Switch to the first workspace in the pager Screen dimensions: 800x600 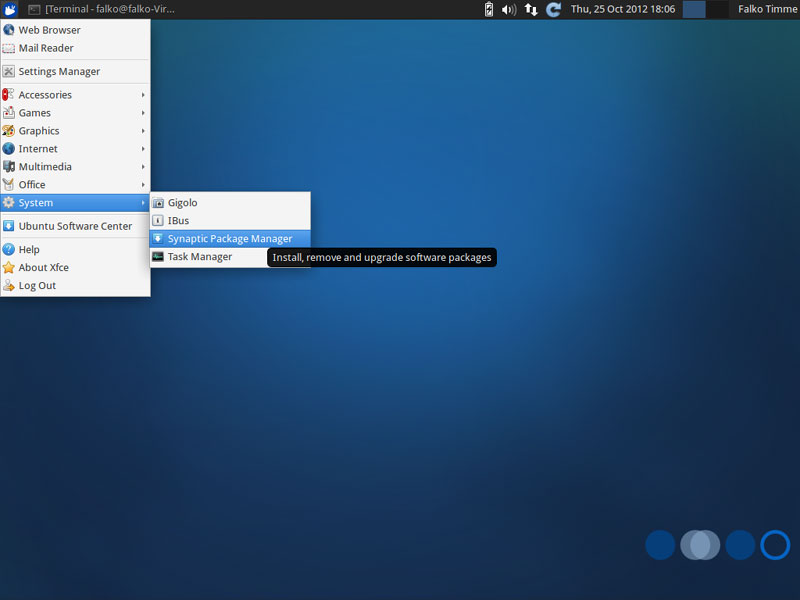click(694, 9)
